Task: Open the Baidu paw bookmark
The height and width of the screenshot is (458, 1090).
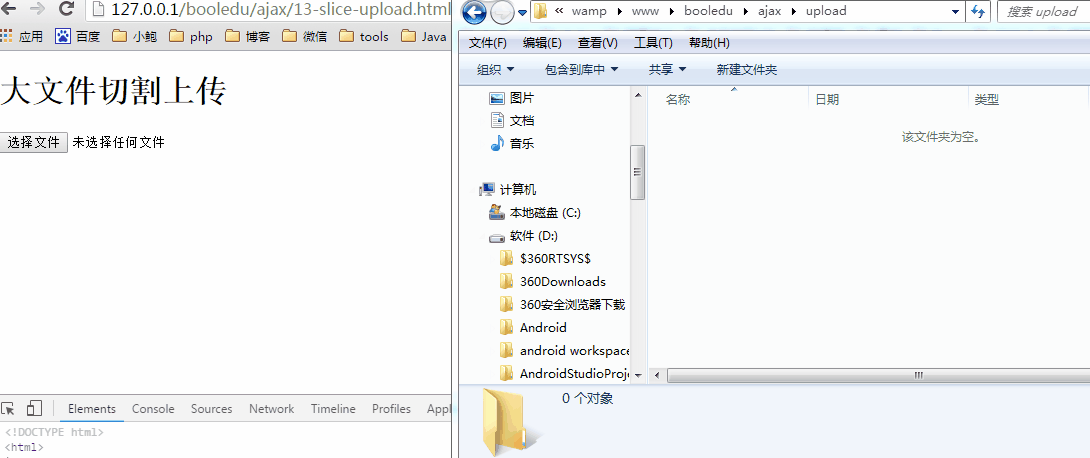Action: coord(63,37)
